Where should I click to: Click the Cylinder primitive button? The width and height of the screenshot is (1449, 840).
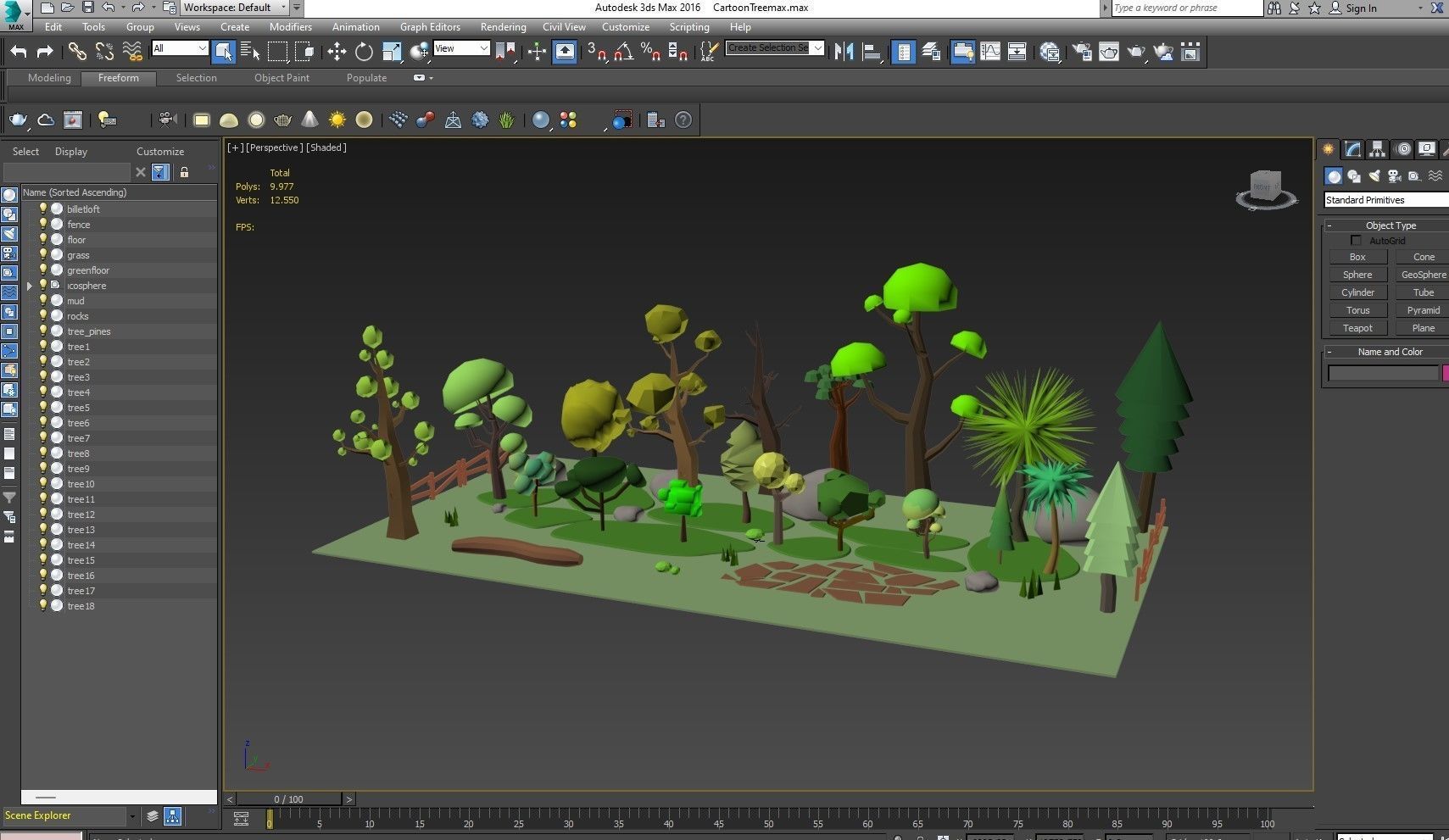click(x=1357, y=292)
